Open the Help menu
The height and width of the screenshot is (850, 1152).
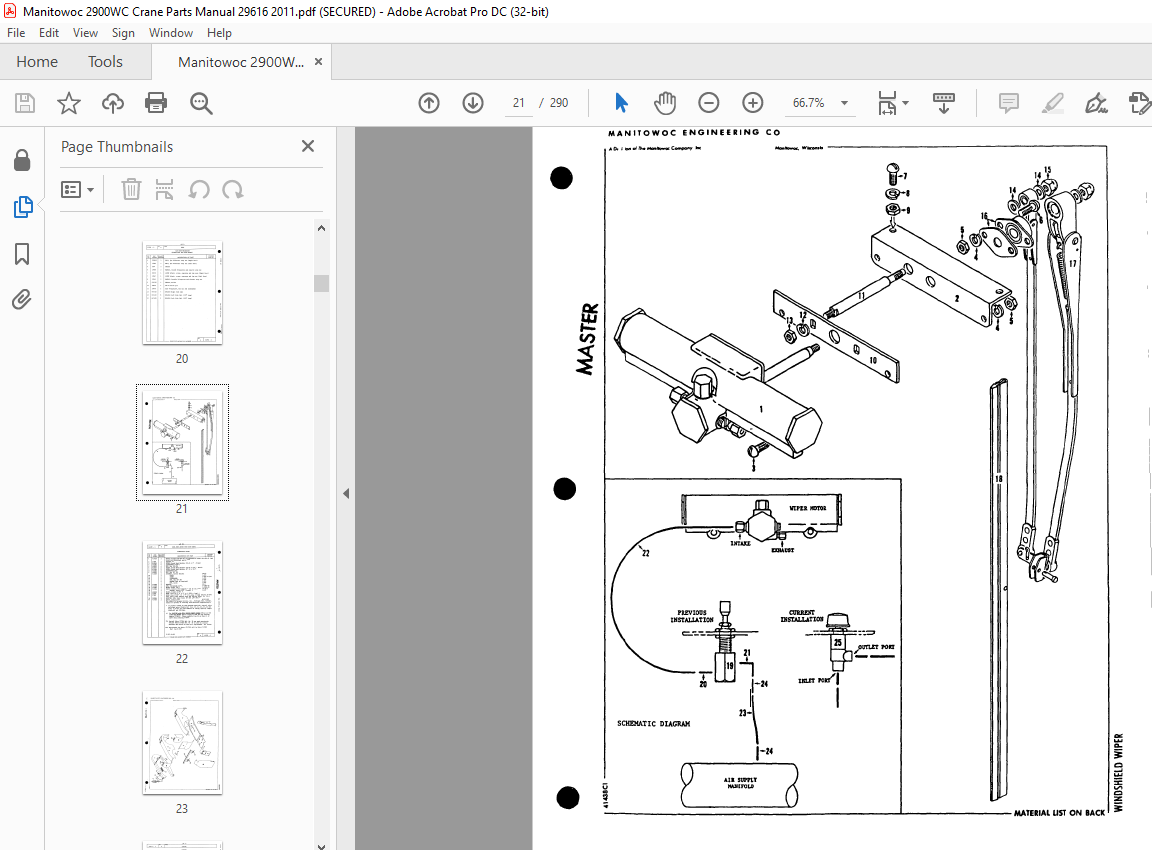[219, 33]
